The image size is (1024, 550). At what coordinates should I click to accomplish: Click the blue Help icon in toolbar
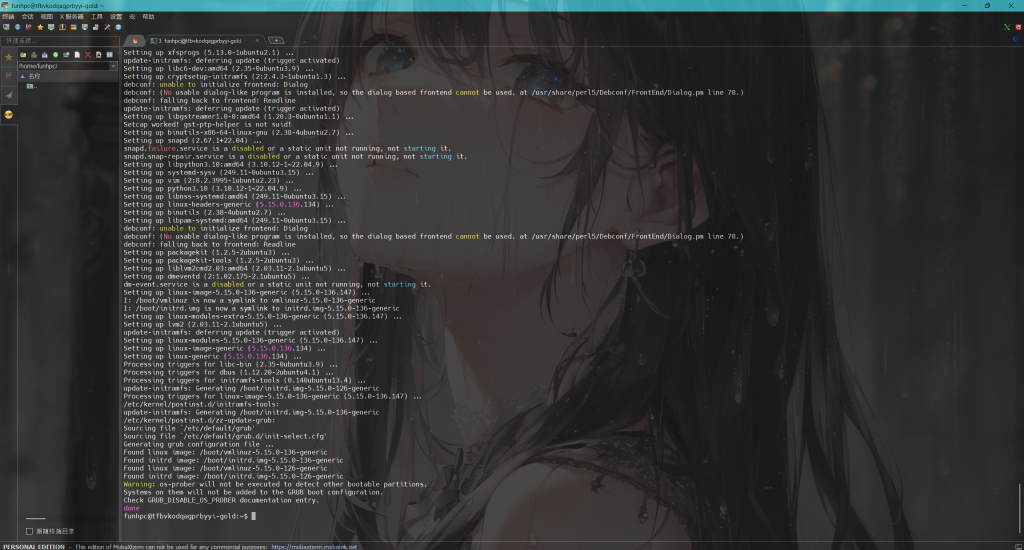tap(118, 27)
